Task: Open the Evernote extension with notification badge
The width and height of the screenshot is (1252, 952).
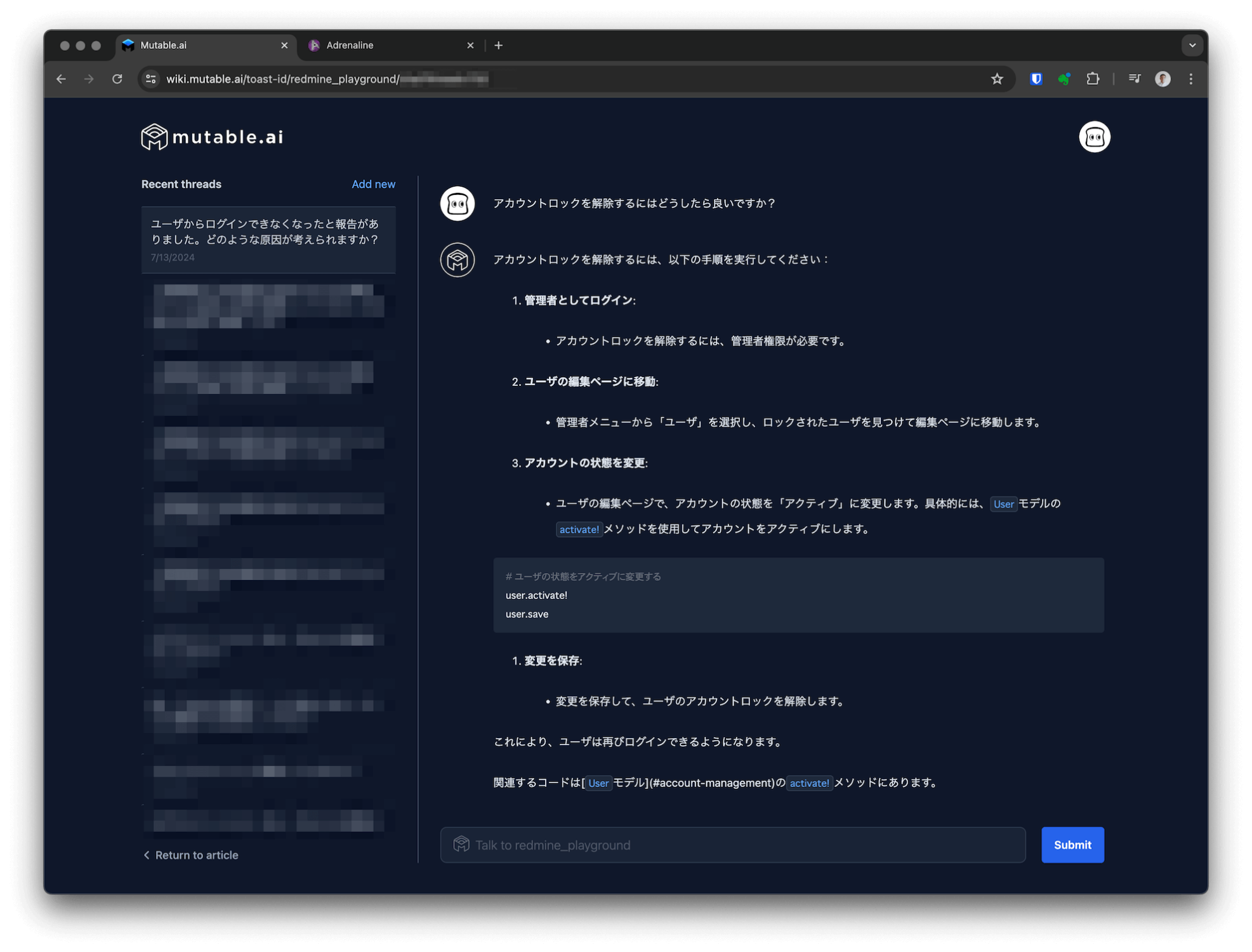Action: tap(1064, 79)
